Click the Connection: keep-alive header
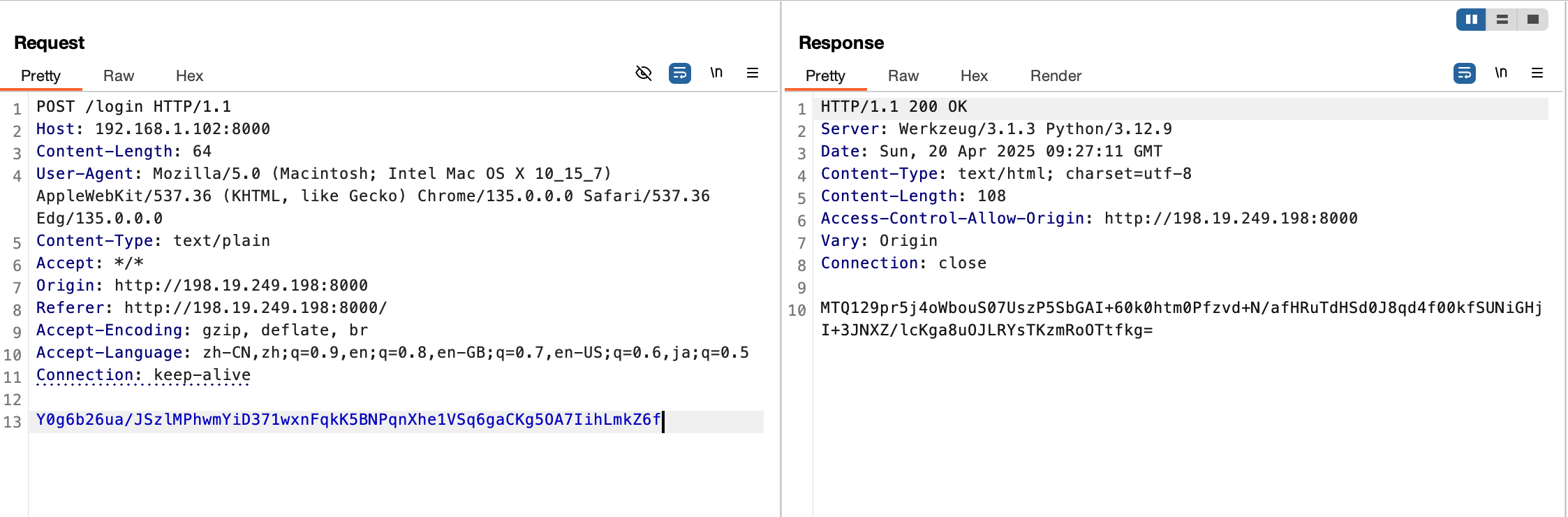This screenshot has height=517, width=1568. [x=143, y=375]
